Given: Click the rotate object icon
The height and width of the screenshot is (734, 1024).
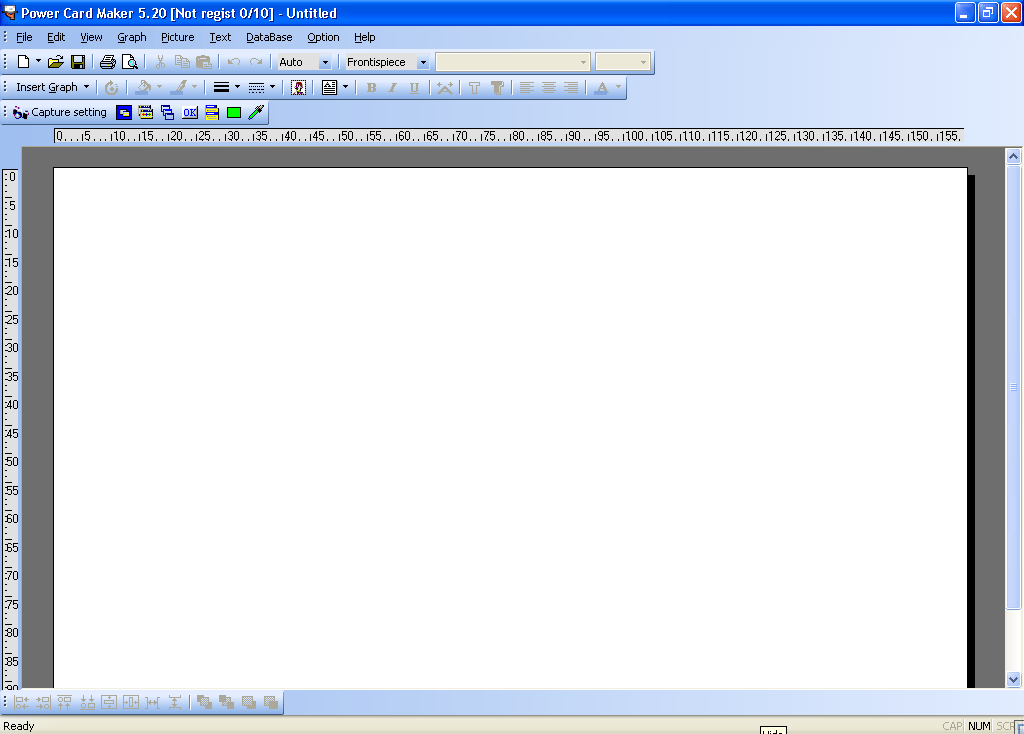Looking at the screenshot, I should tap(112, 87).
